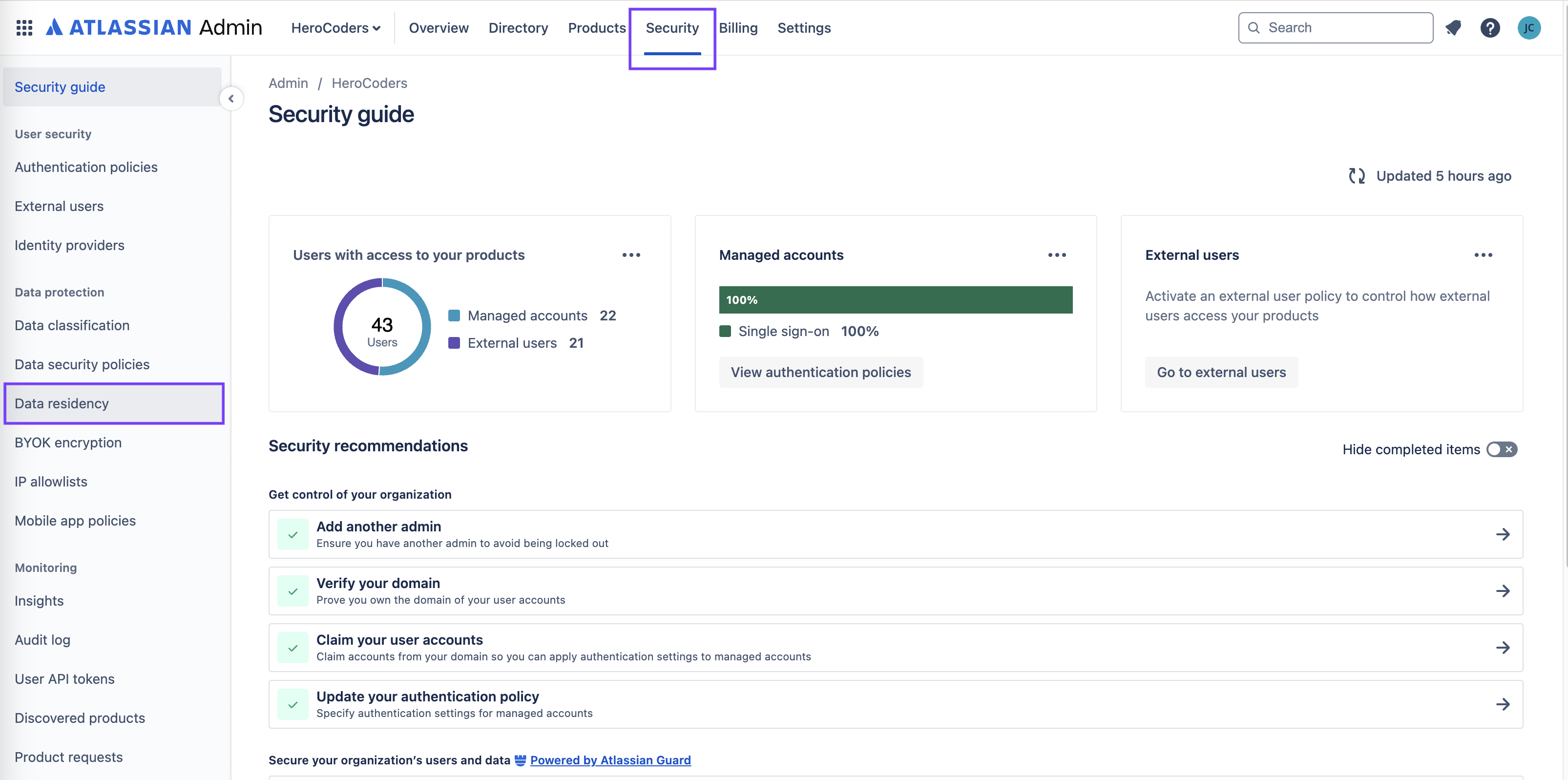Open more options on Managed accounts card
Viewport: 1568px width, 780px height.
[1057, 255]
